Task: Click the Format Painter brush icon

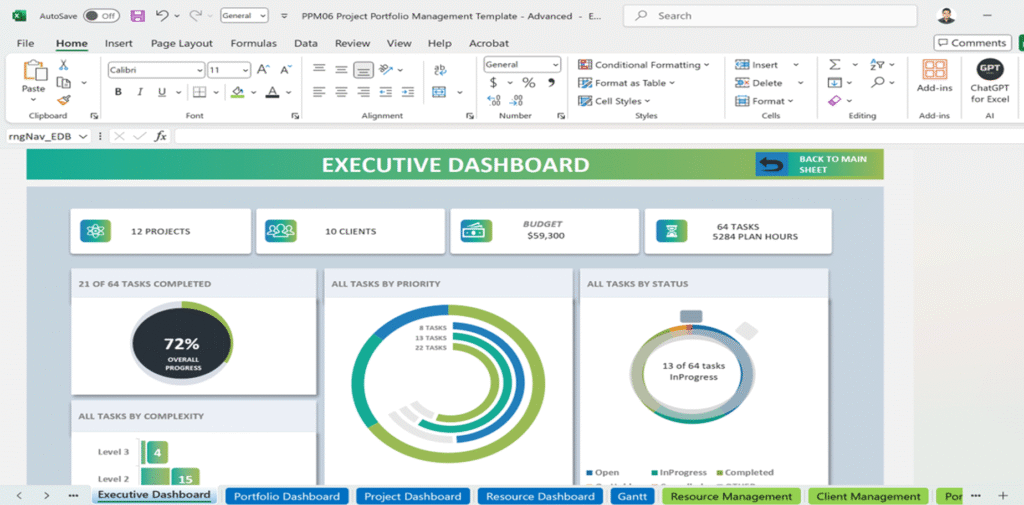Action: point(64,100)
